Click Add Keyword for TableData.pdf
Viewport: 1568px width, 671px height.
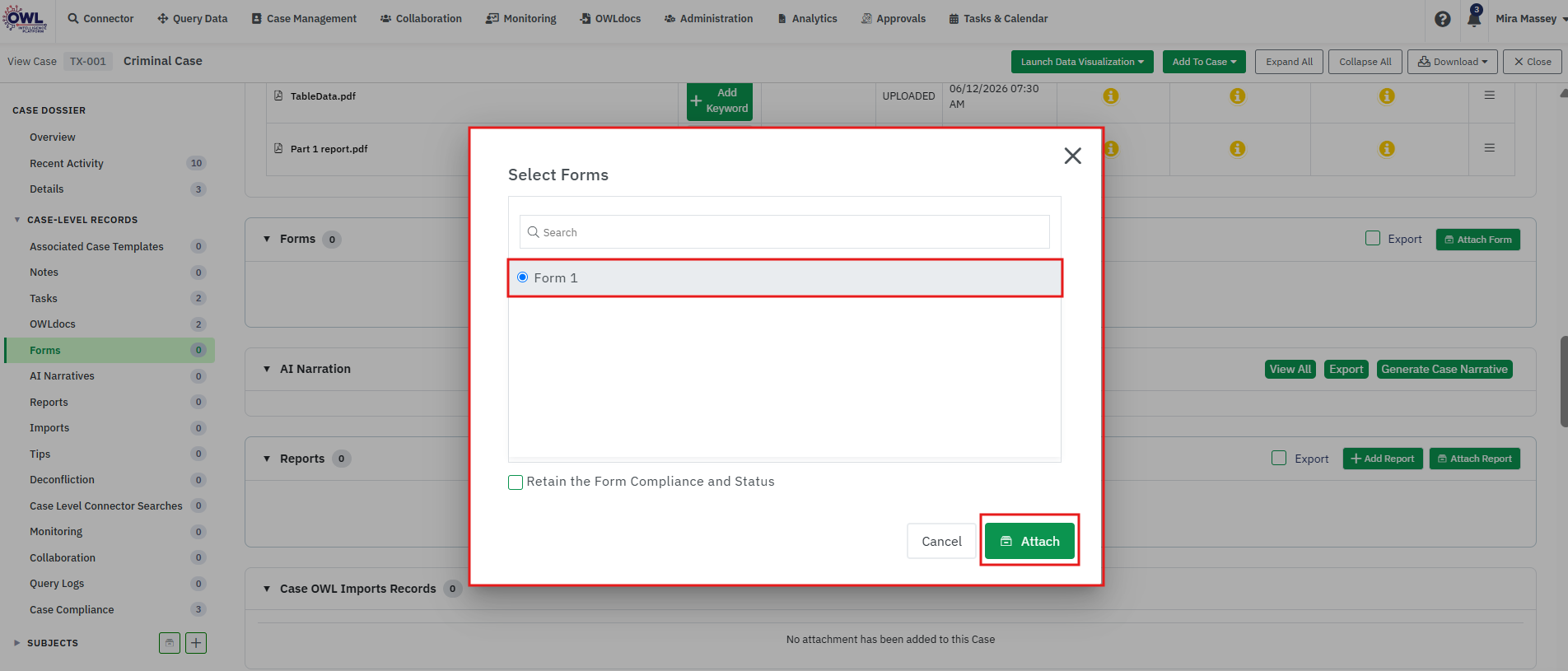[719, 101]
